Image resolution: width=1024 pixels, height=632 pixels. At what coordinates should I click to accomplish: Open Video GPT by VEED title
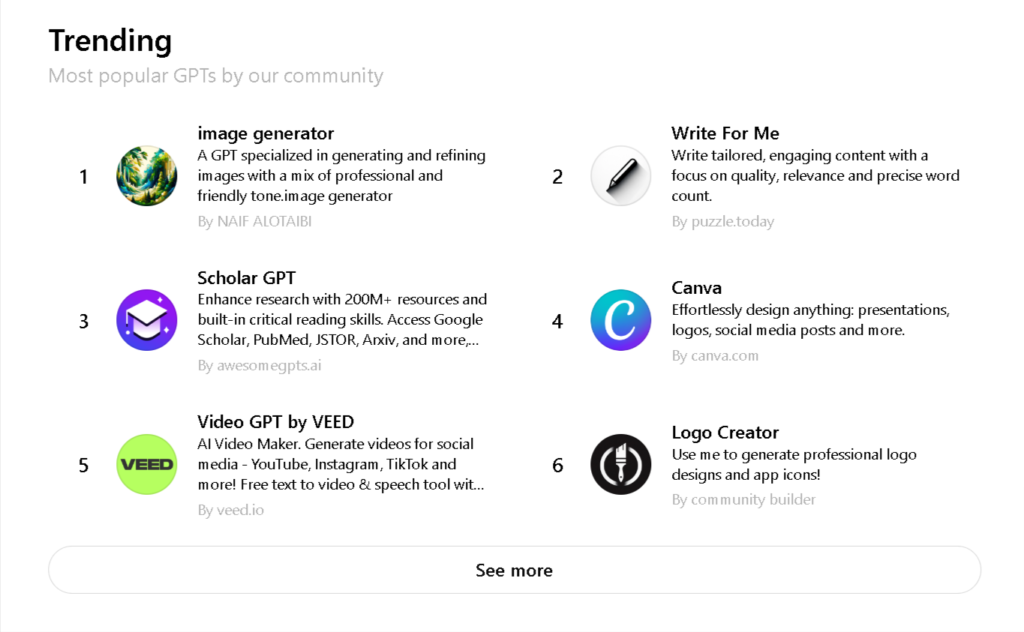(x=276, y=422)
